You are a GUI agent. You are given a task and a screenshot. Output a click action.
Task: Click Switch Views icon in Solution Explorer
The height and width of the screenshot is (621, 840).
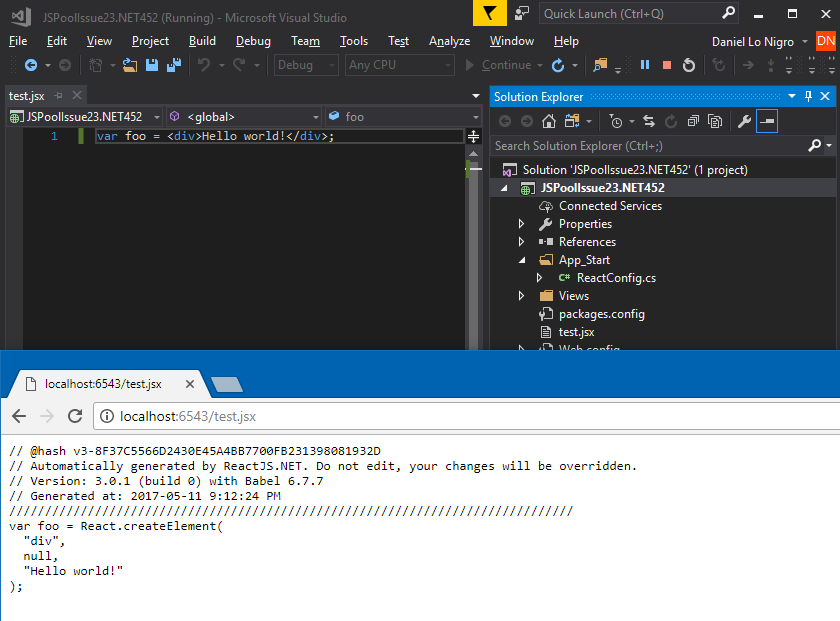pos(572,122)
